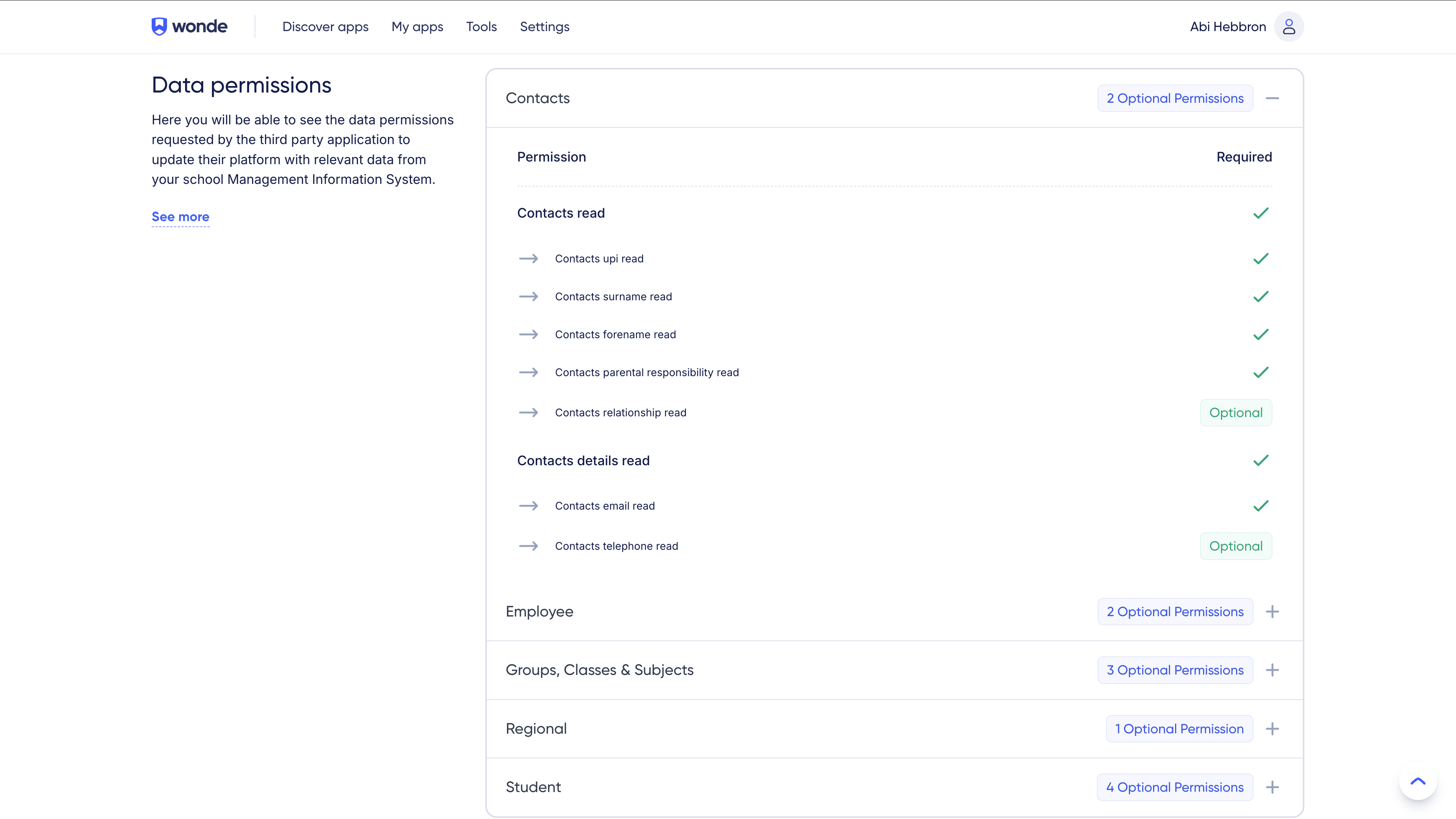
Task: Expand the Groups, Classes & Subjects section
Action: (1272, 670)
